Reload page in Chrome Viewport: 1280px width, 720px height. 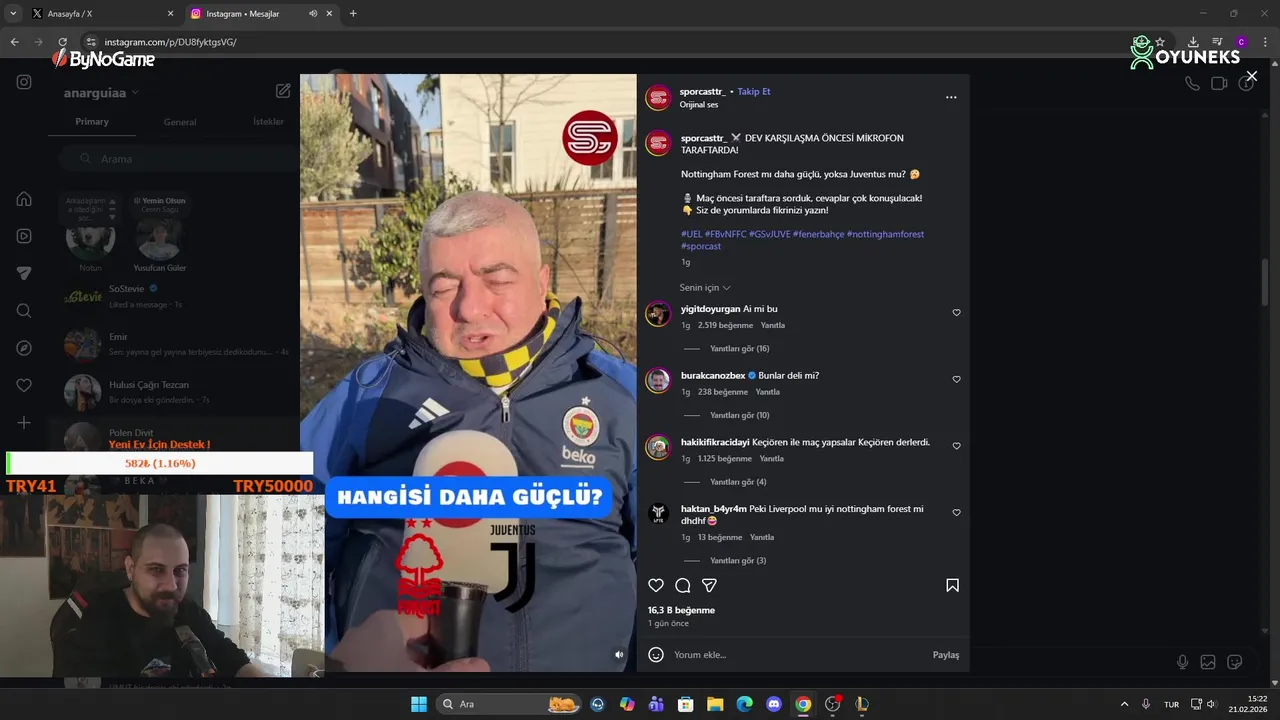click(x=62, y=42)
